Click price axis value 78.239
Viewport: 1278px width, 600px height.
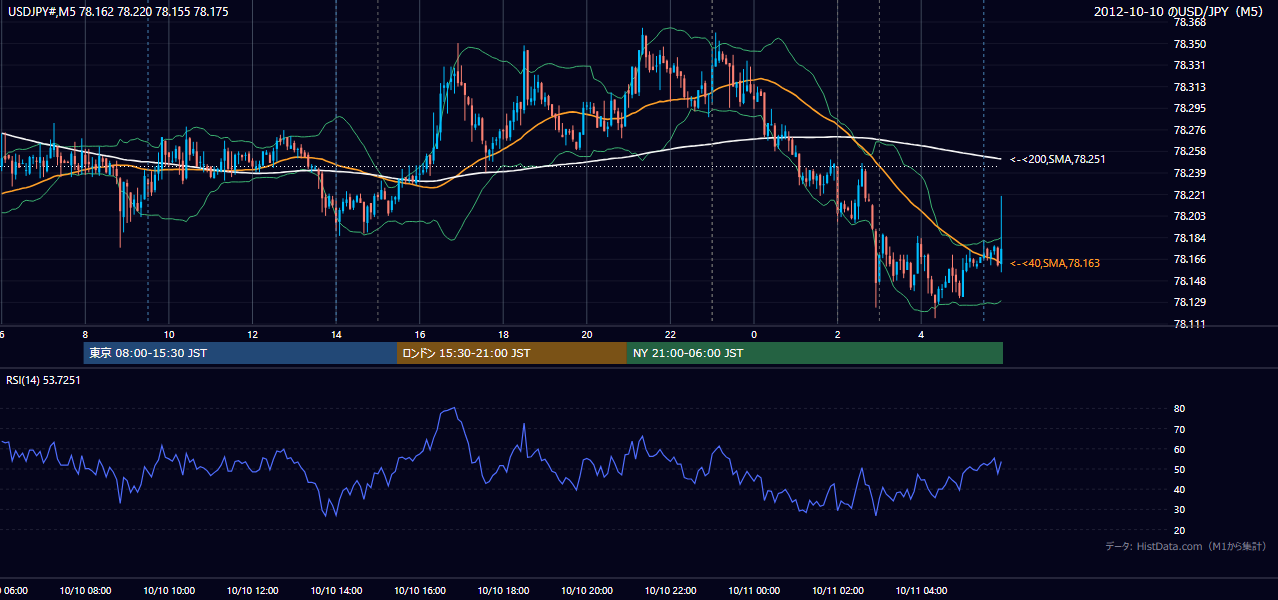pos(1190,173)
